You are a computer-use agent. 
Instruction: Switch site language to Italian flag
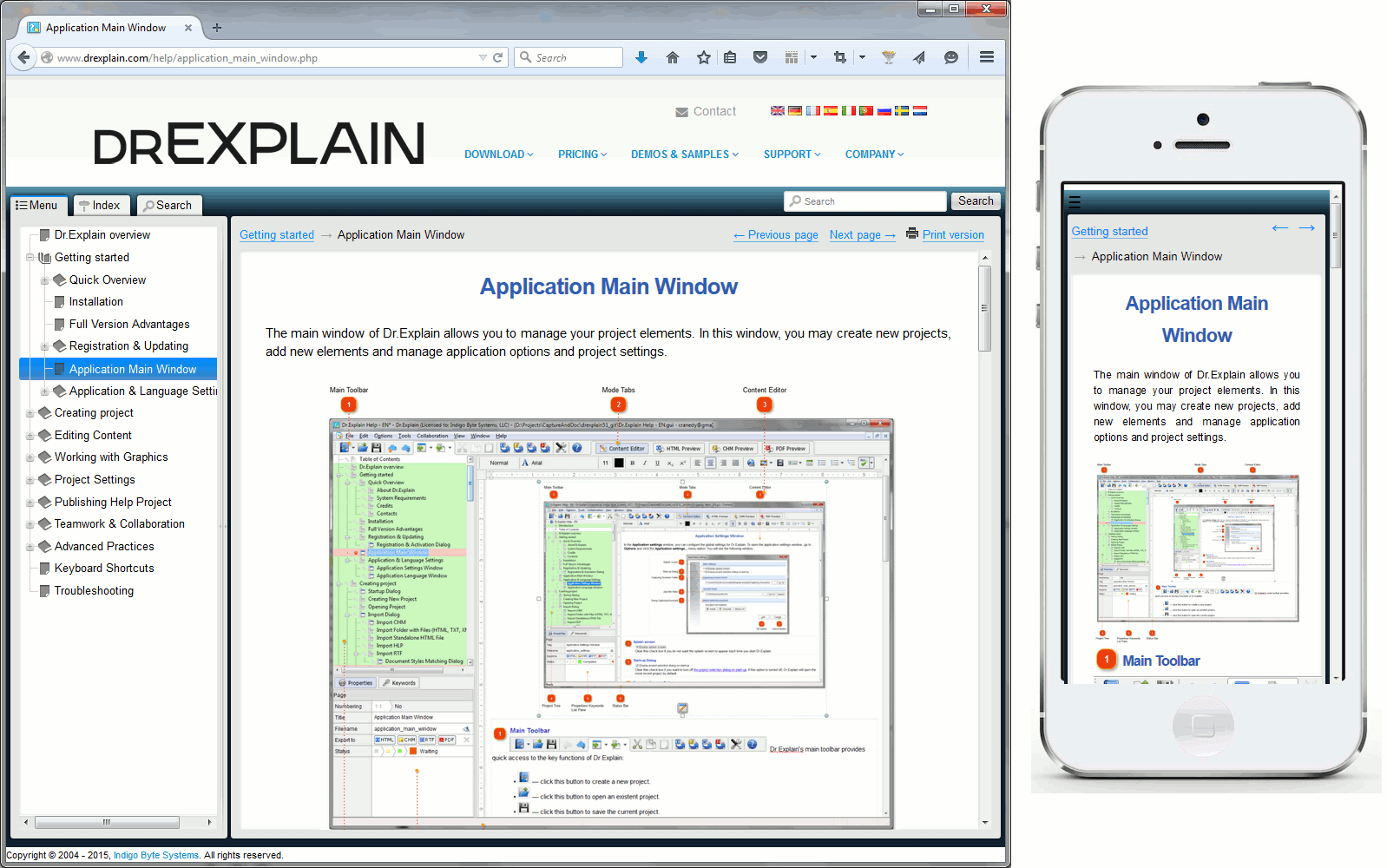pyautogui.click(x=849, y=110)
